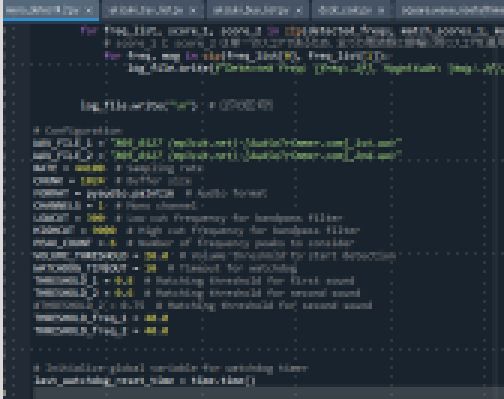The image size is (504, 399).
Task: Click the LOWCUT bandpass filter line
Action: [x=187, y=218]
